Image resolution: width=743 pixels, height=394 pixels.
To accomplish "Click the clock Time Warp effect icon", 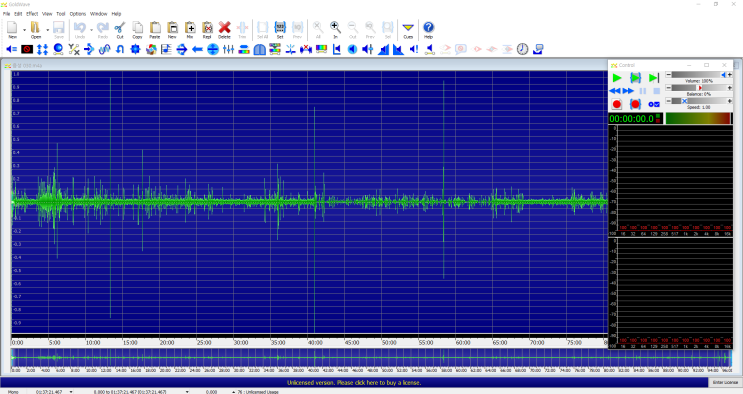I will tap(522, 49).
